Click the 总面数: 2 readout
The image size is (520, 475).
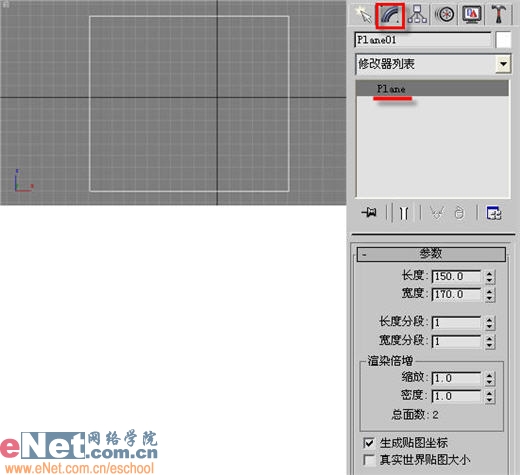[x=415, y=415]
